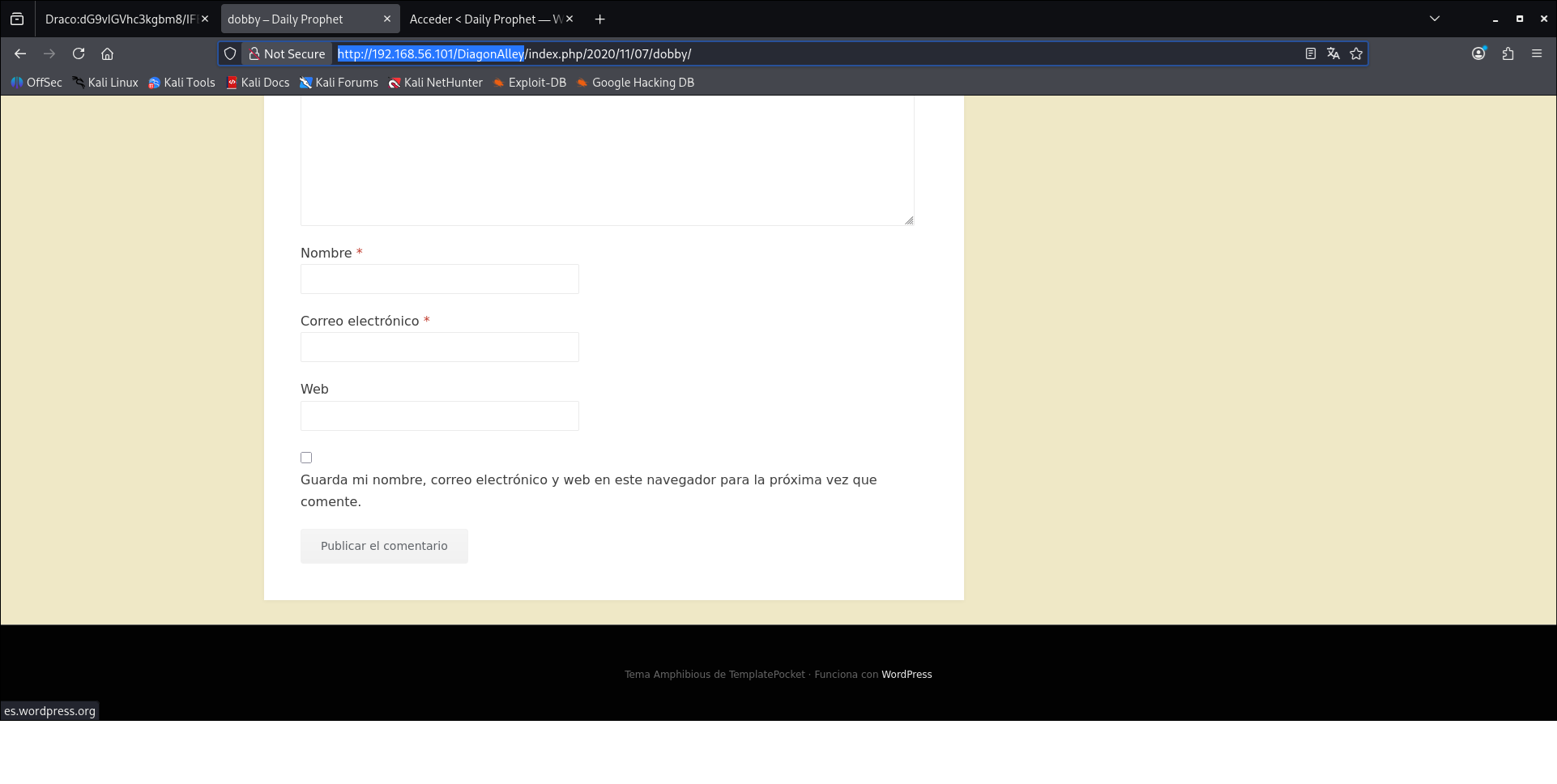
Task: Enable the save name and email checkbox
Action: (306, 458)
